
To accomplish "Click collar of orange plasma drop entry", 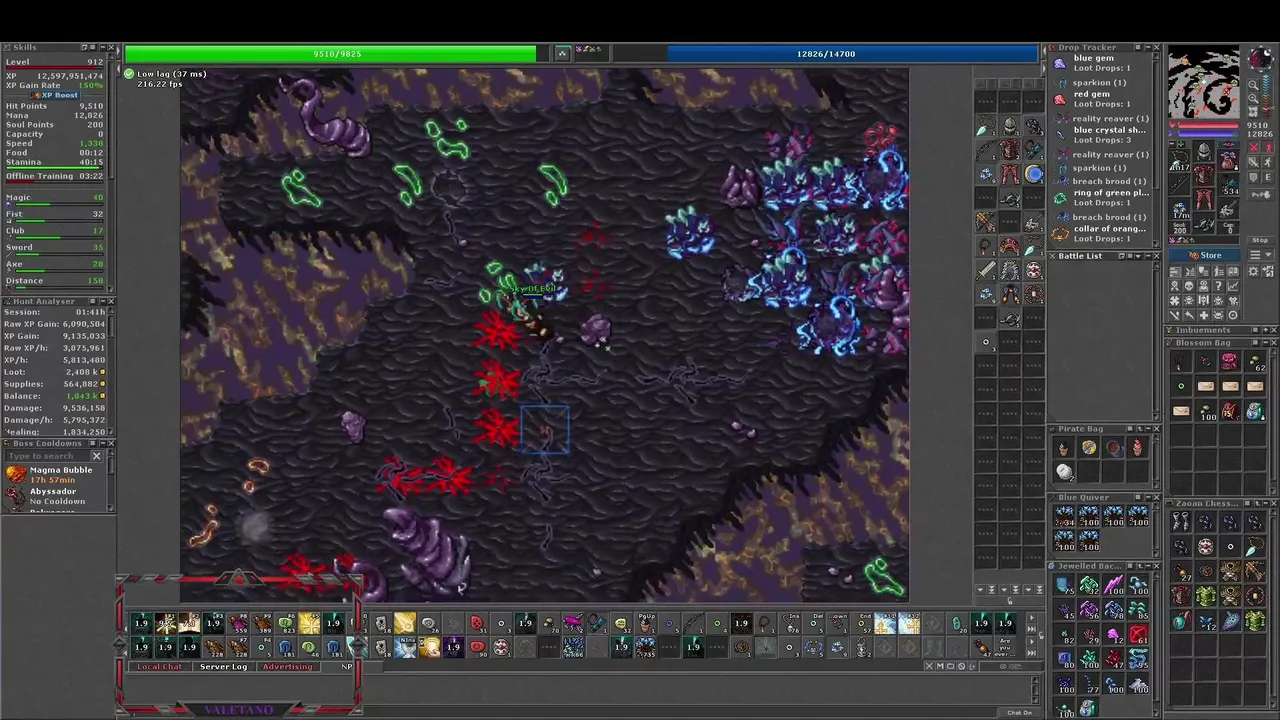I will [x=1101, y=233].
